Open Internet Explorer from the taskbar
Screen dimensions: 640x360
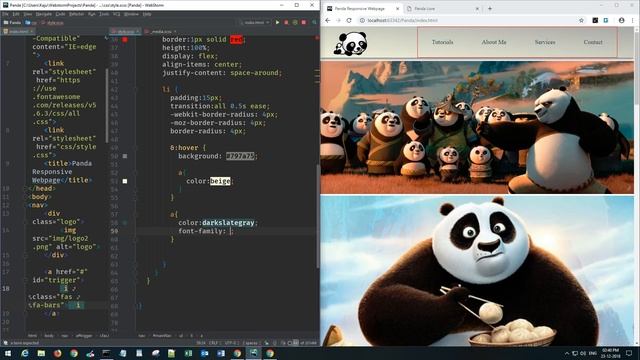pyautogui.click(x=24, y=353)
